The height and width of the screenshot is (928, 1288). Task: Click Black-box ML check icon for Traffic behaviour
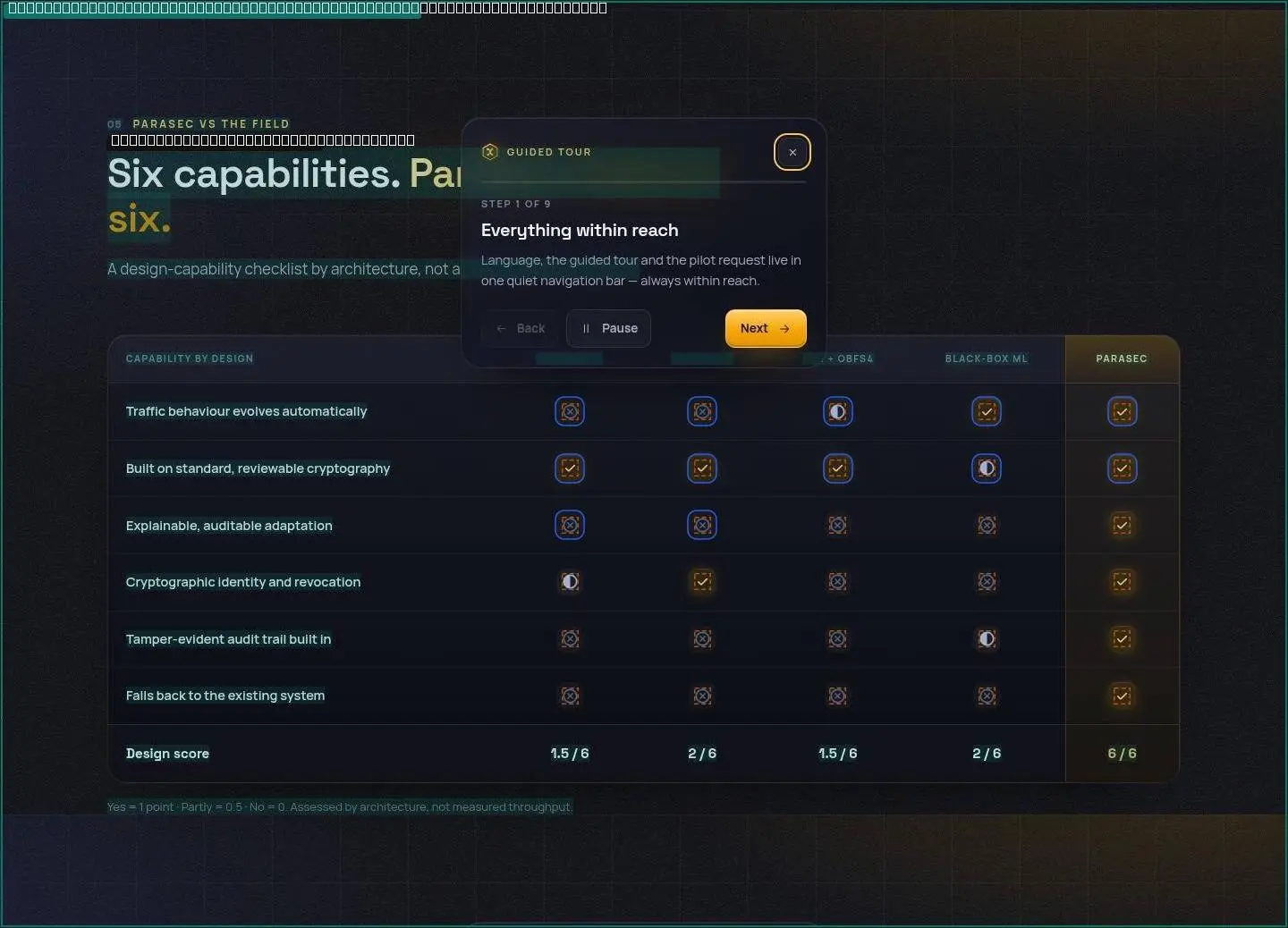click(987, 411)
